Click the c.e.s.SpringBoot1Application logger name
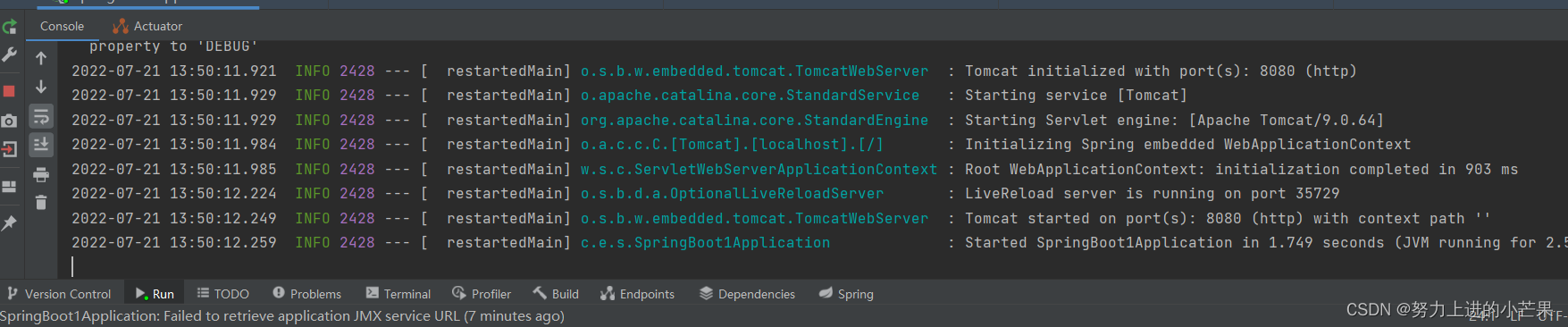 (705, 242)
